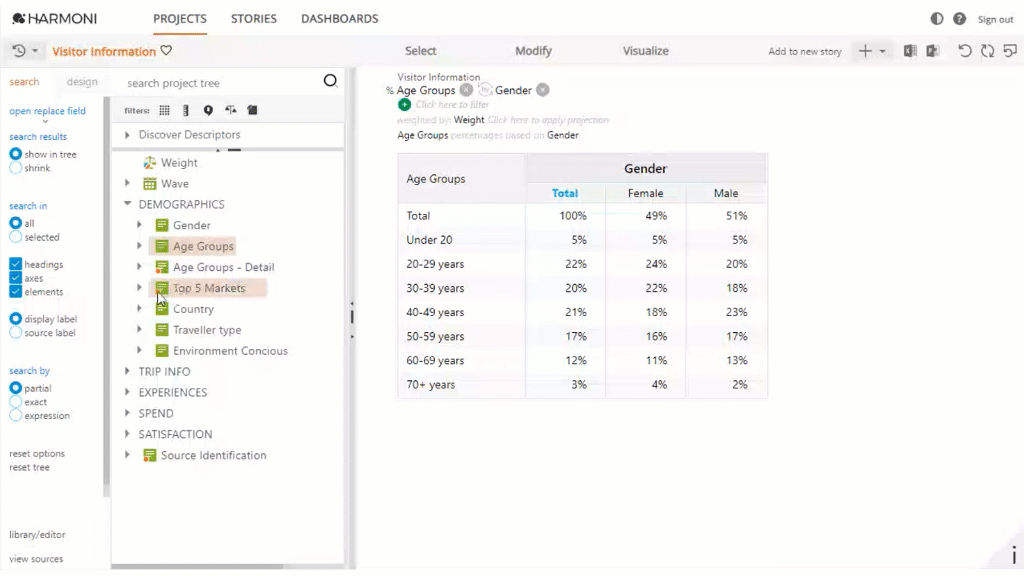
Task: Switch to the design tab
Action: [x=82, y=82]
